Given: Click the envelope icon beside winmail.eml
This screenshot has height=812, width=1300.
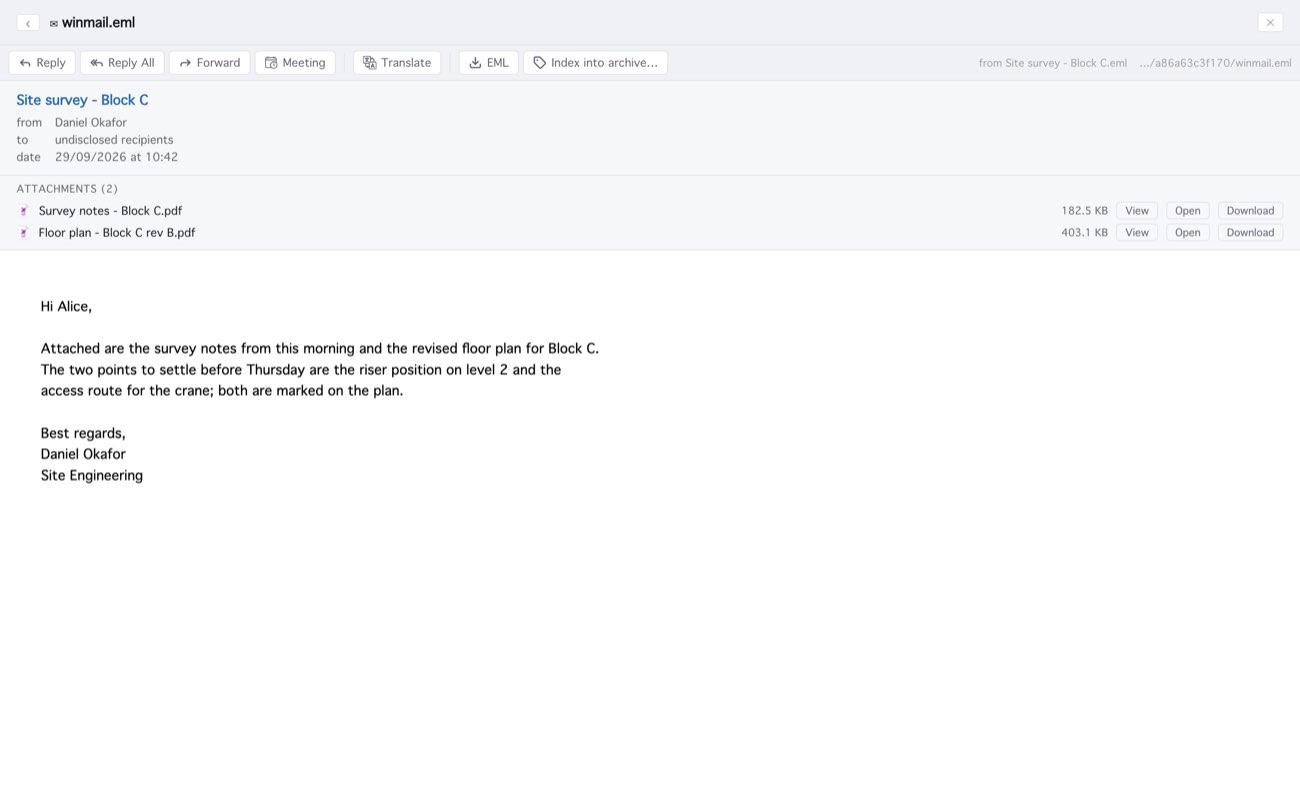Looking at the screenshot, I should pyautogui.click(x=53, y=23).
